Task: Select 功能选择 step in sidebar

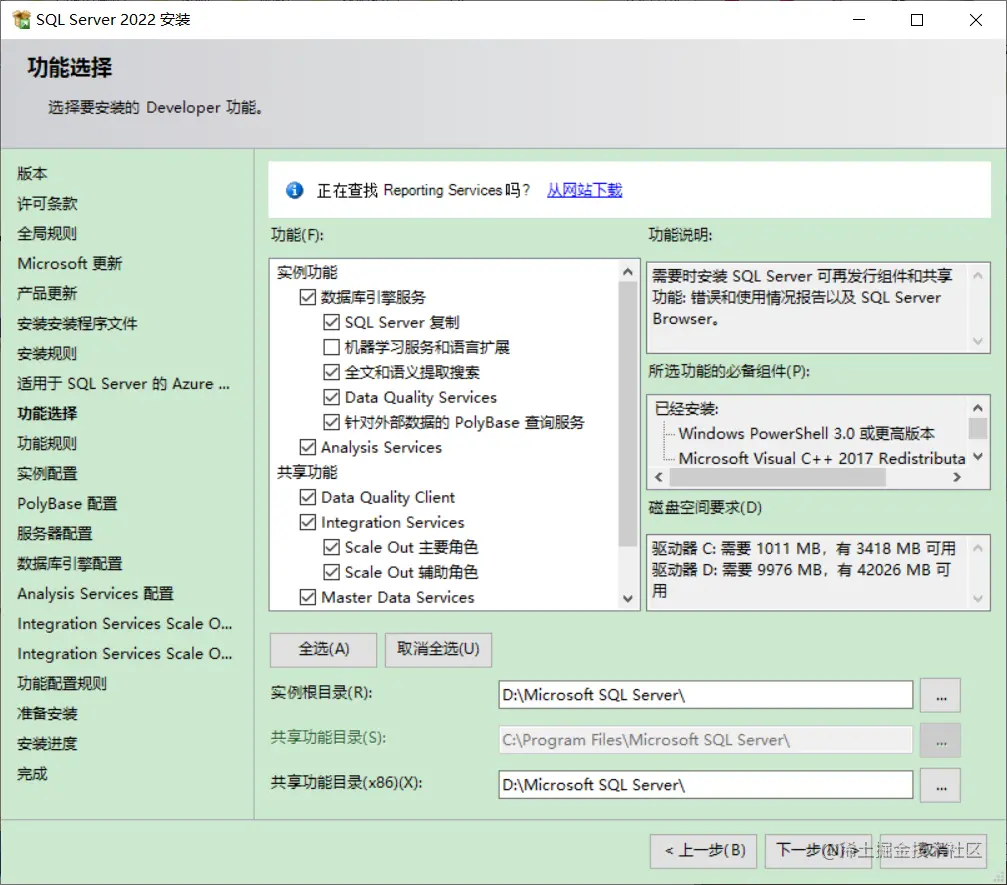Action: point(47,414)
